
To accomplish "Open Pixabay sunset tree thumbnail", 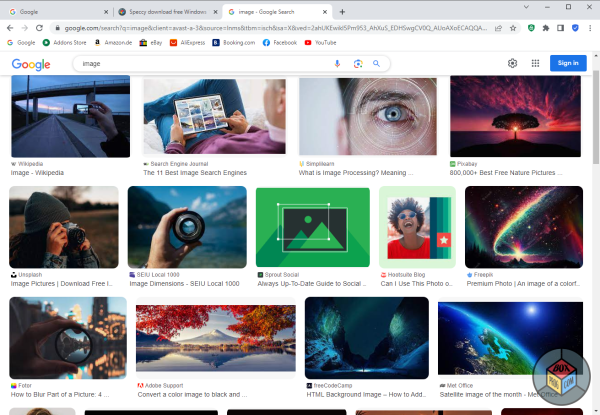I will point(515,116).
